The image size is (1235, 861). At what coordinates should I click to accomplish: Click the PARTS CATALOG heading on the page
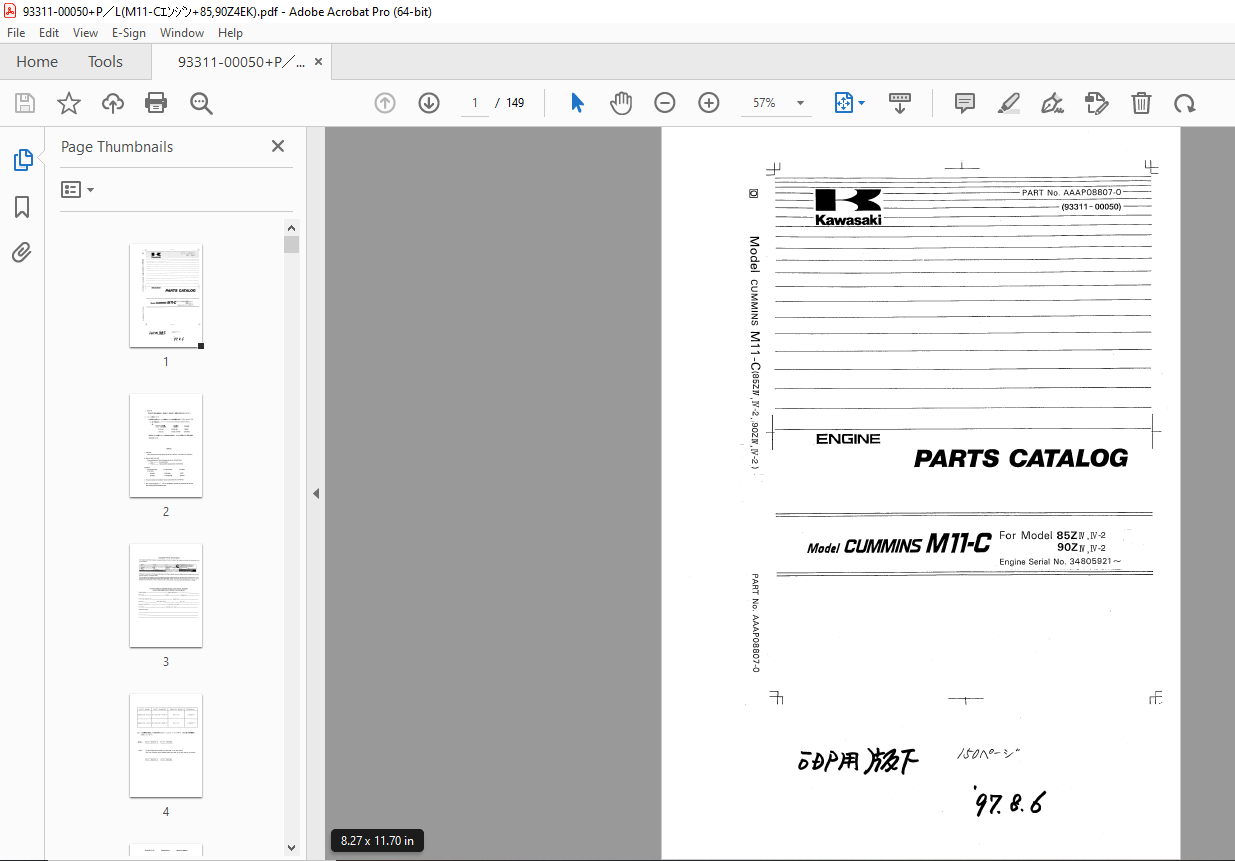pos(1021,459)
